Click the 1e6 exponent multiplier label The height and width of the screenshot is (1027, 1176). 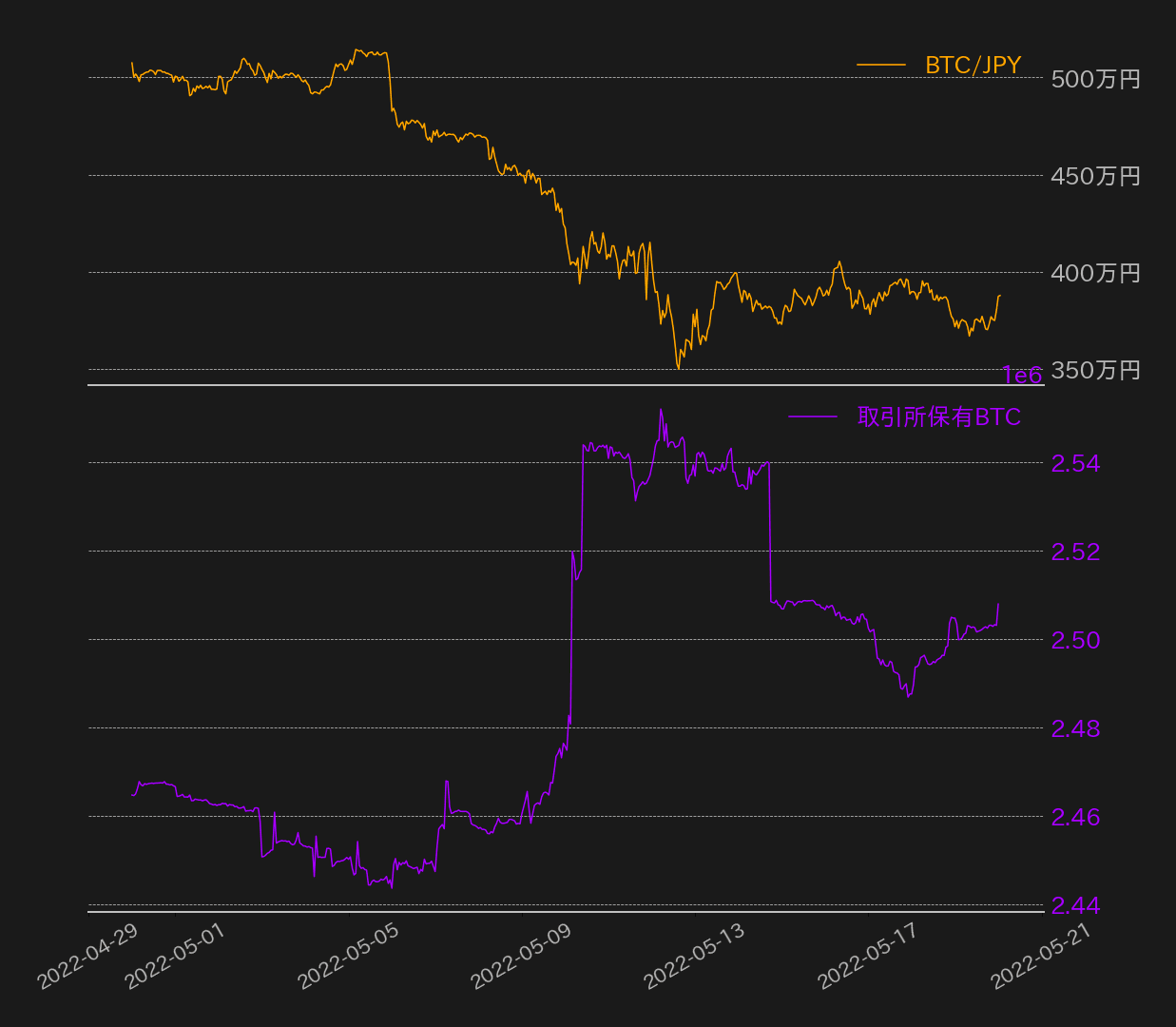pos(1022,376)
